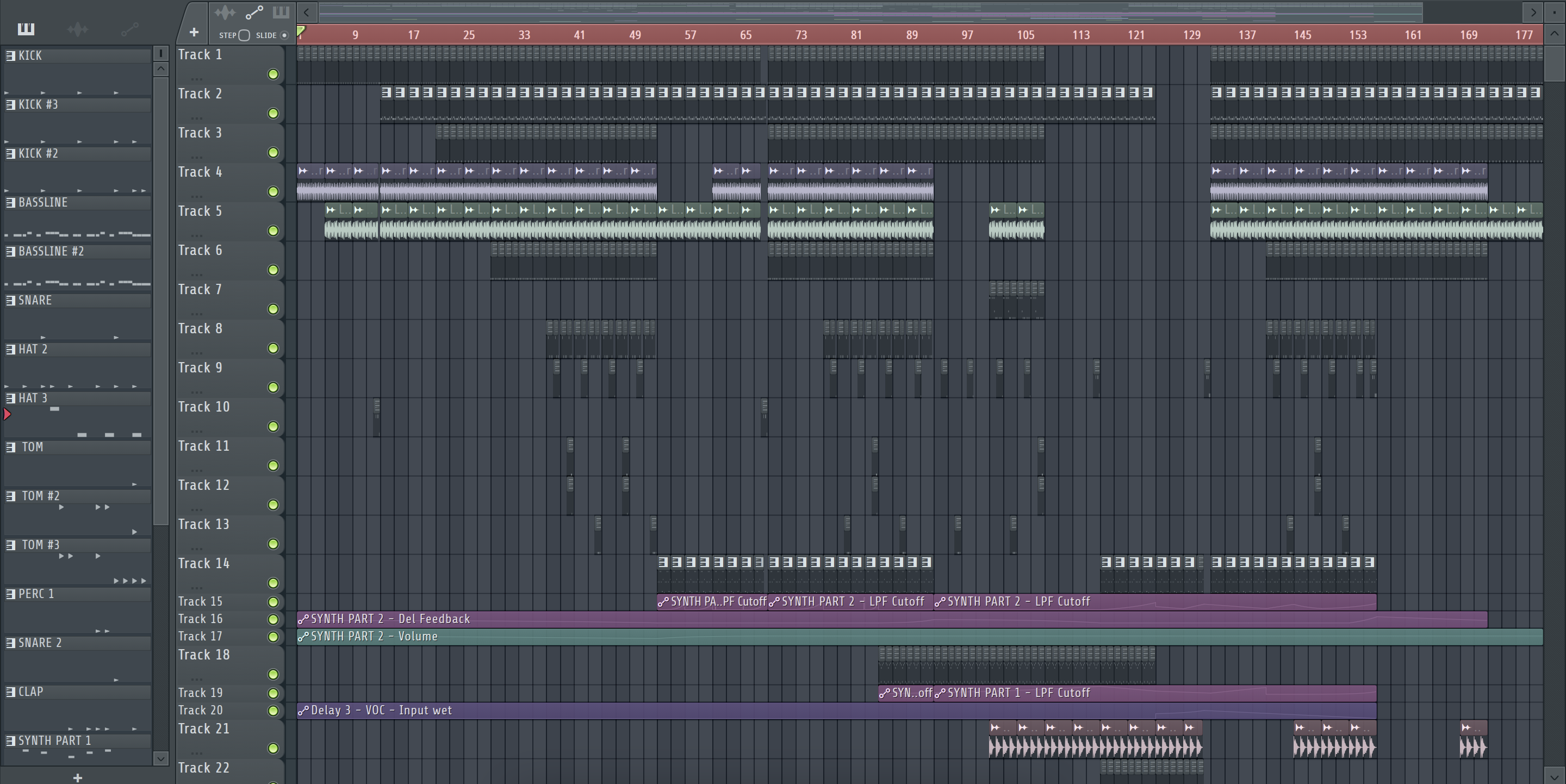Click bar 97 on the timeline ruler
1566x784 pixels.
point(967,35)
